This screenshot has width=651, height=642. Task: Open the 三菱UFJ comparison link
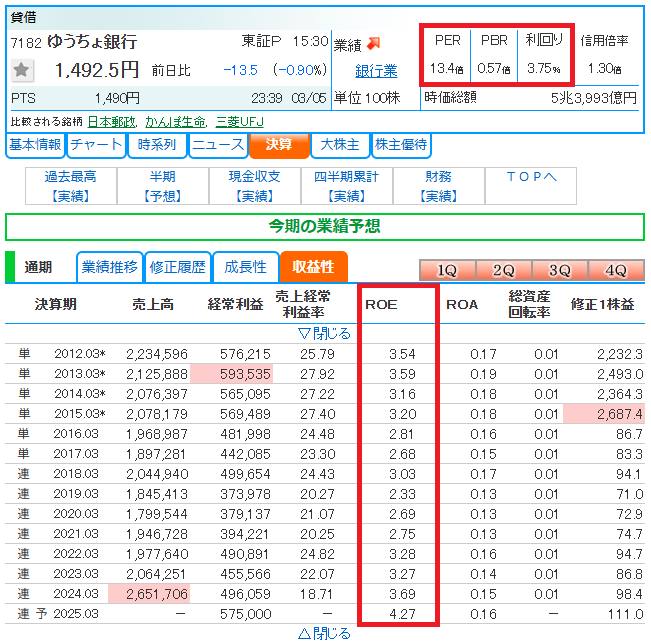pyautogui.click(x=243, y=121)
